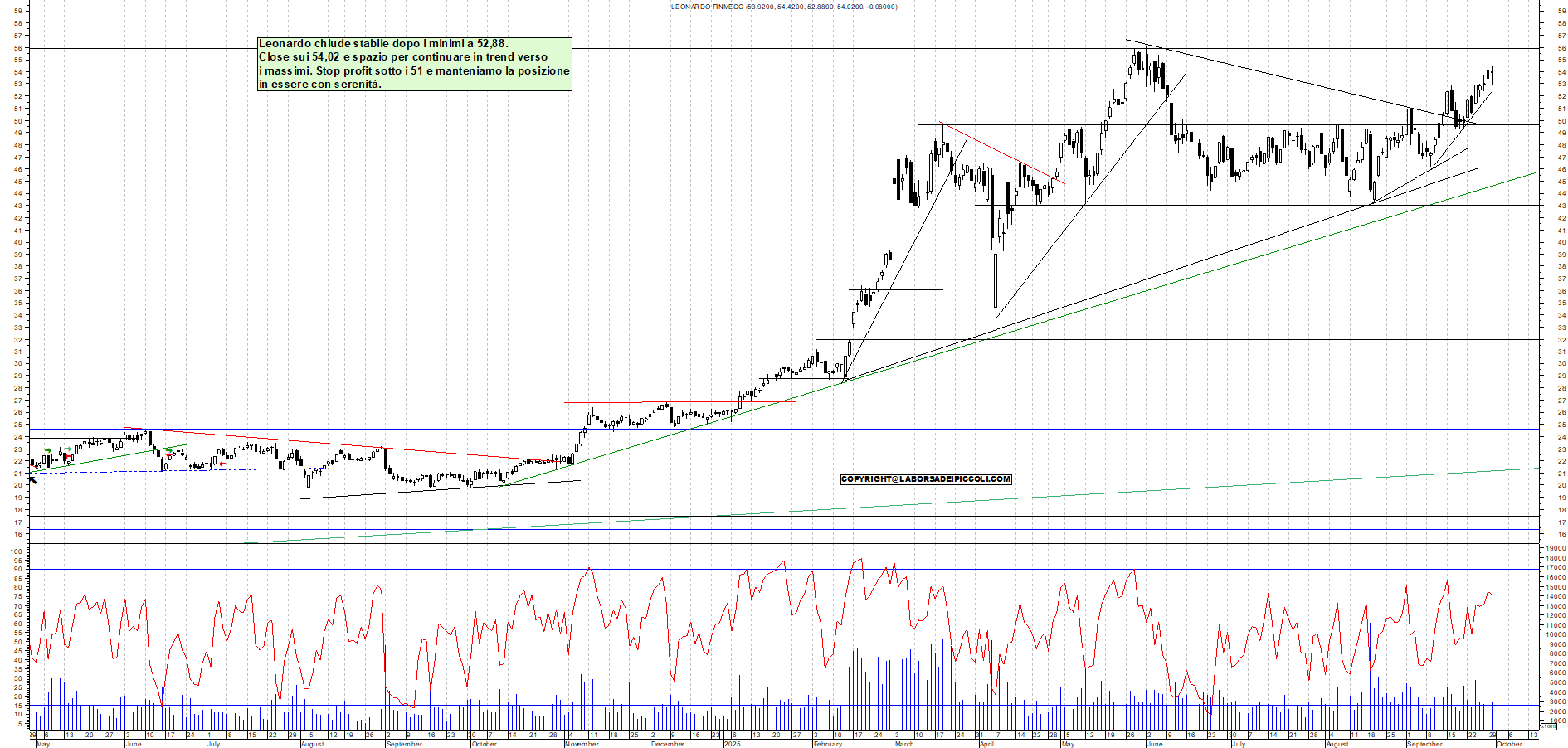This screenshot has height=748, width=1568.
Task: Select the November label on the time axis
Action: tap(582, 744)
